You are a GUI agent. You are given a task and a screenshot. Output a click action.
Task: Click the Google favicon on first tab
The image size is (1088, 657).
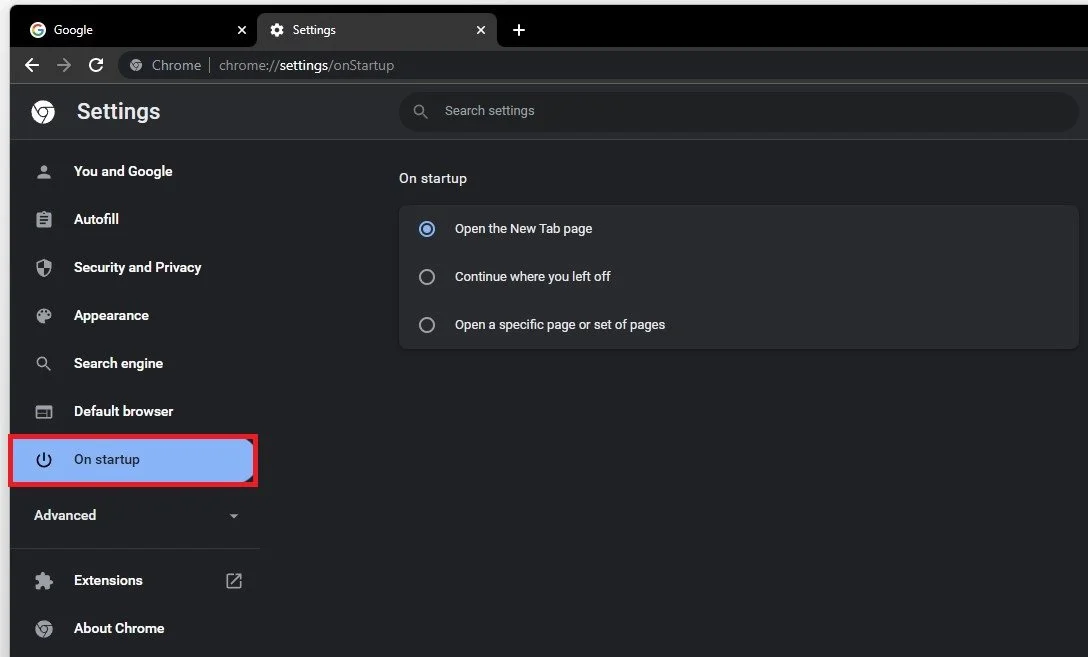(37, 30)
